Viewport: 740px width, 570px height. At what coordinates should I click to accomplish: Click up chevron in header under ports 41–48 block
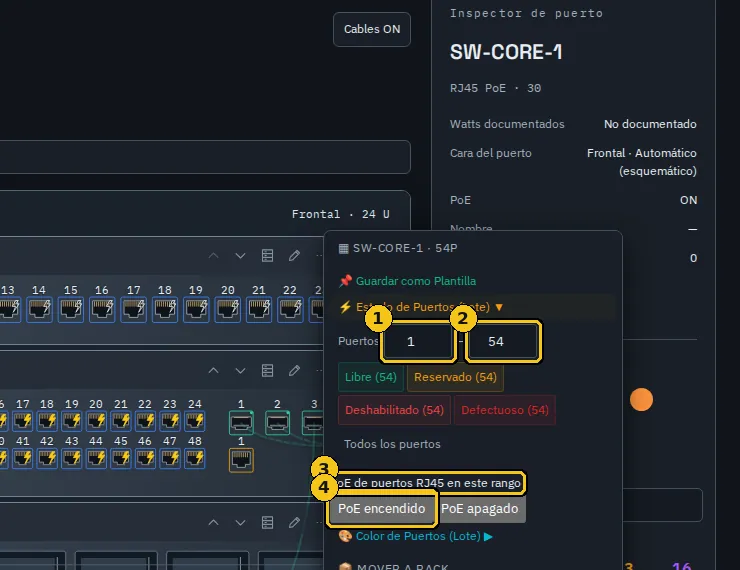coord(213,522)
